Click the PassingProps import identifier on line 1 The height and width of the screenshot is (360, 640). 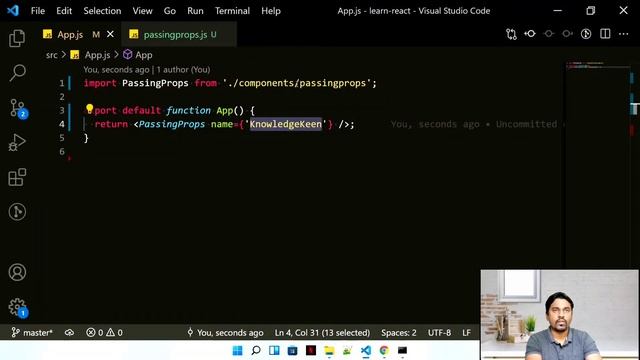tap(155, 83)
